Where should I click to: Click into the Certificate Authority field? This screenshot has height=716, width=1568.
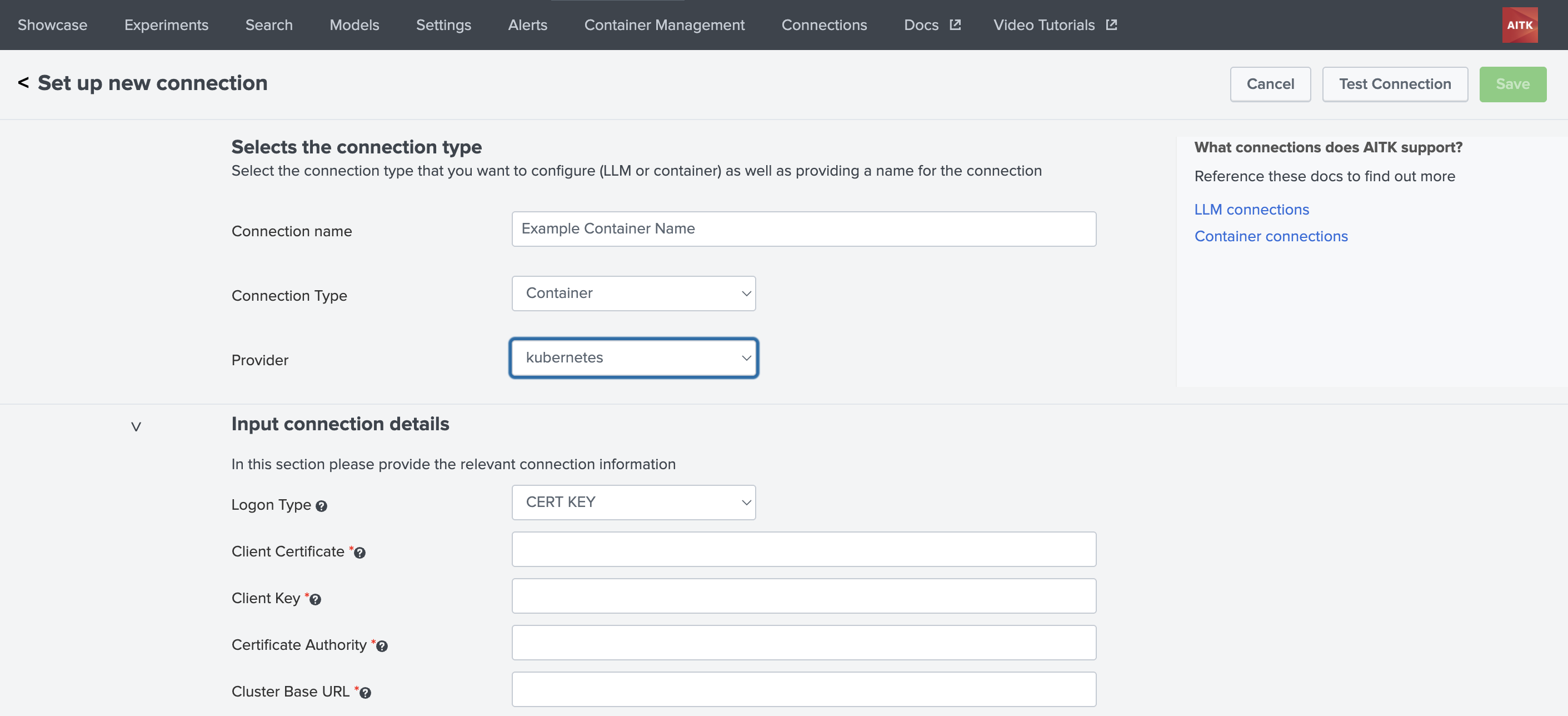coord(803,643)
